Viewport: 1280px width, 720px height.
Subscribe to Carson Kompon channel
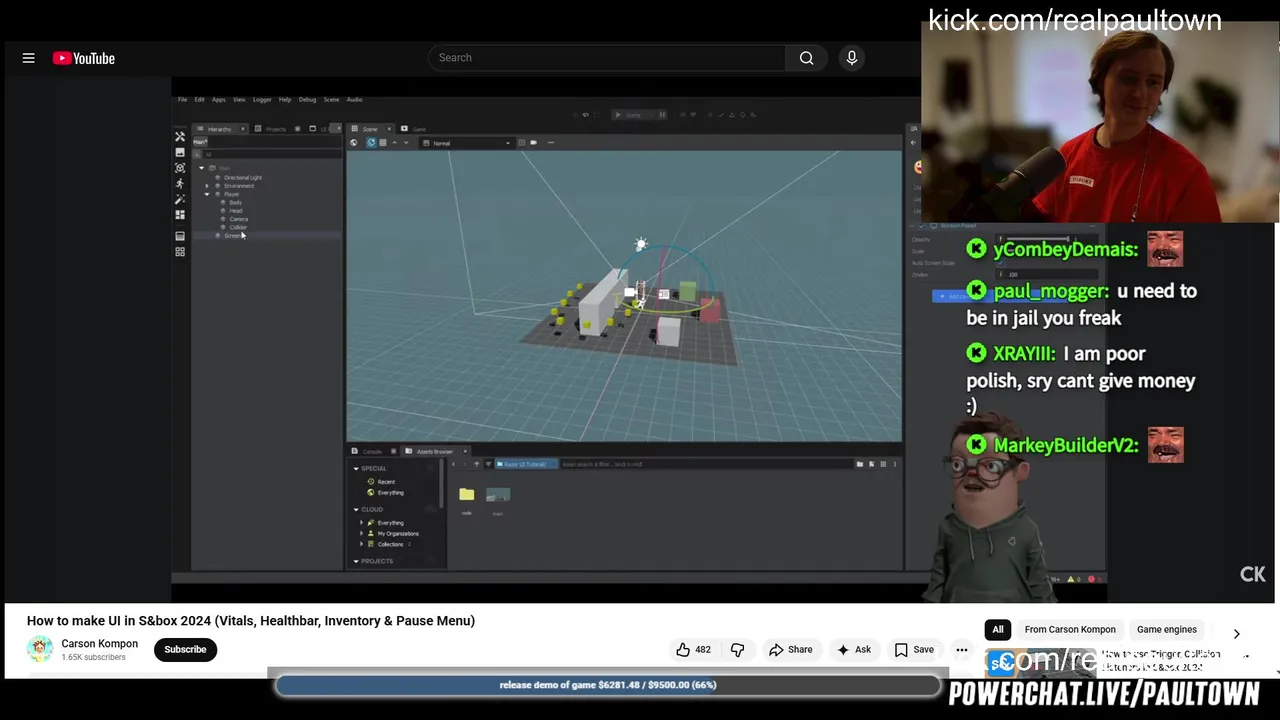pyautogui.click(x=185, y=650)
